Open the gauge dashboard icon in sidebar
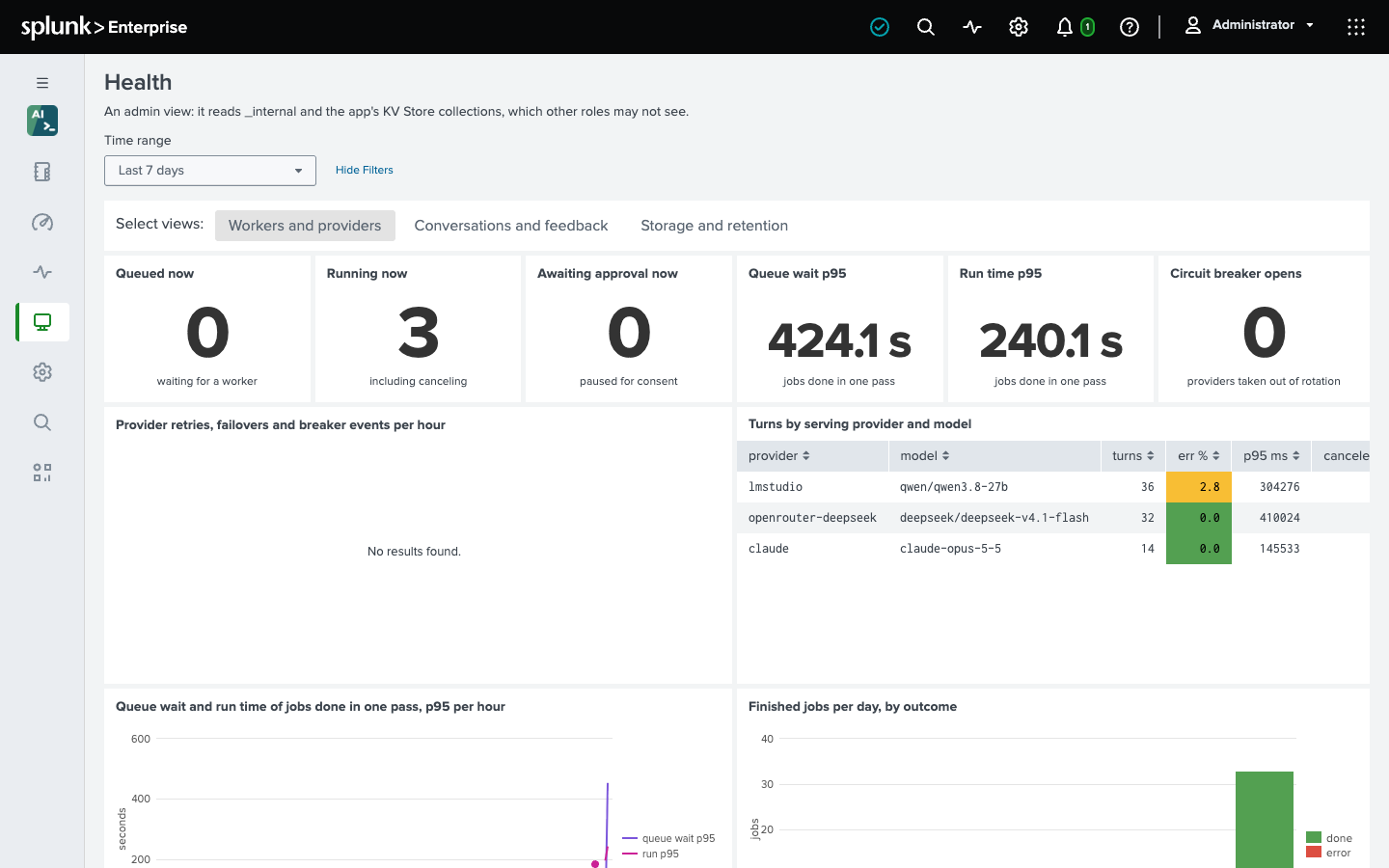This screenshot has width=1389, height=868. [x=42, y=222]
